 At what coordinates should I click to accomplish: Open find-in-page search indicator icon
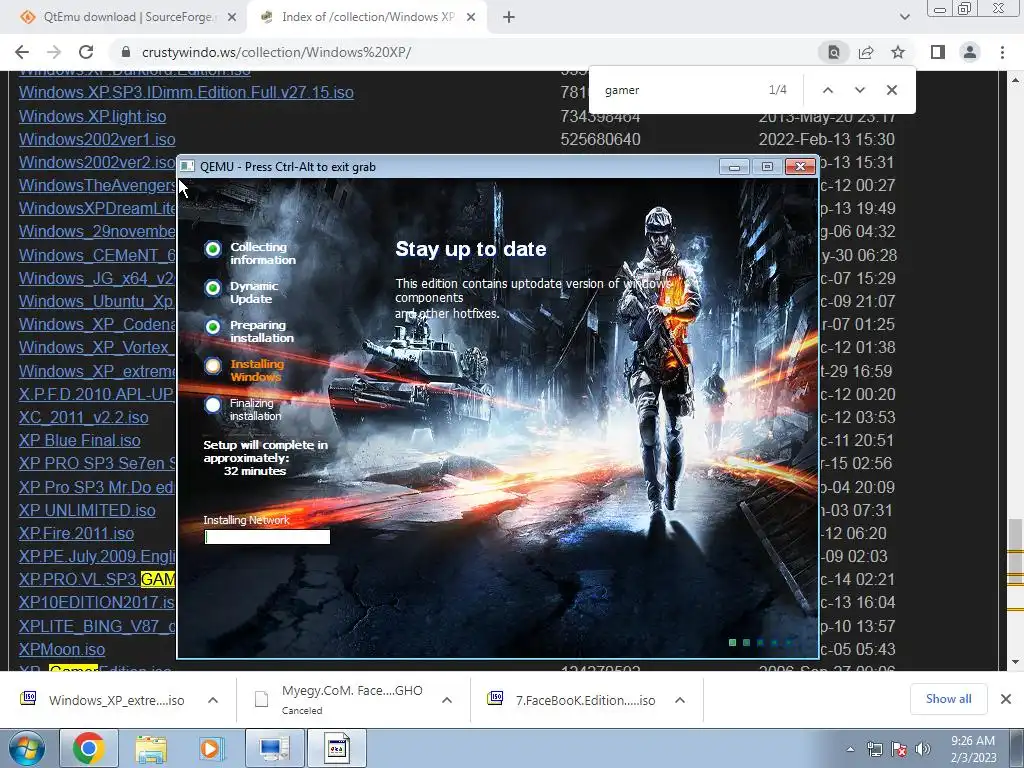click(834, 52)
